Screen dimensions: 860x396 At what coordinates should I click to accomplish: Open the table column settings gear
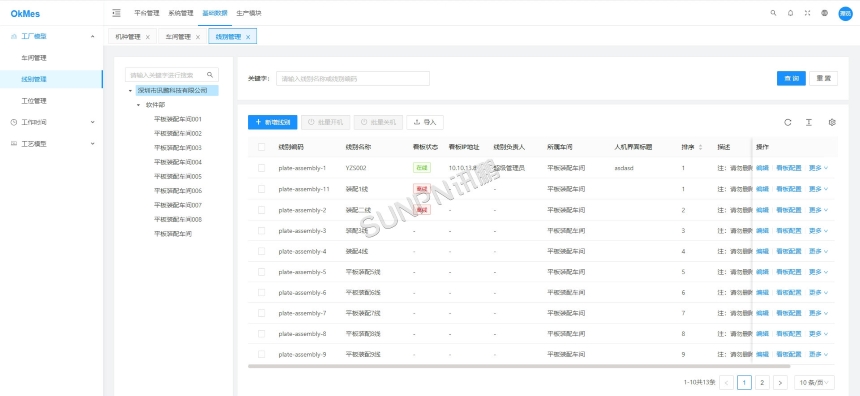coord(832,122)
